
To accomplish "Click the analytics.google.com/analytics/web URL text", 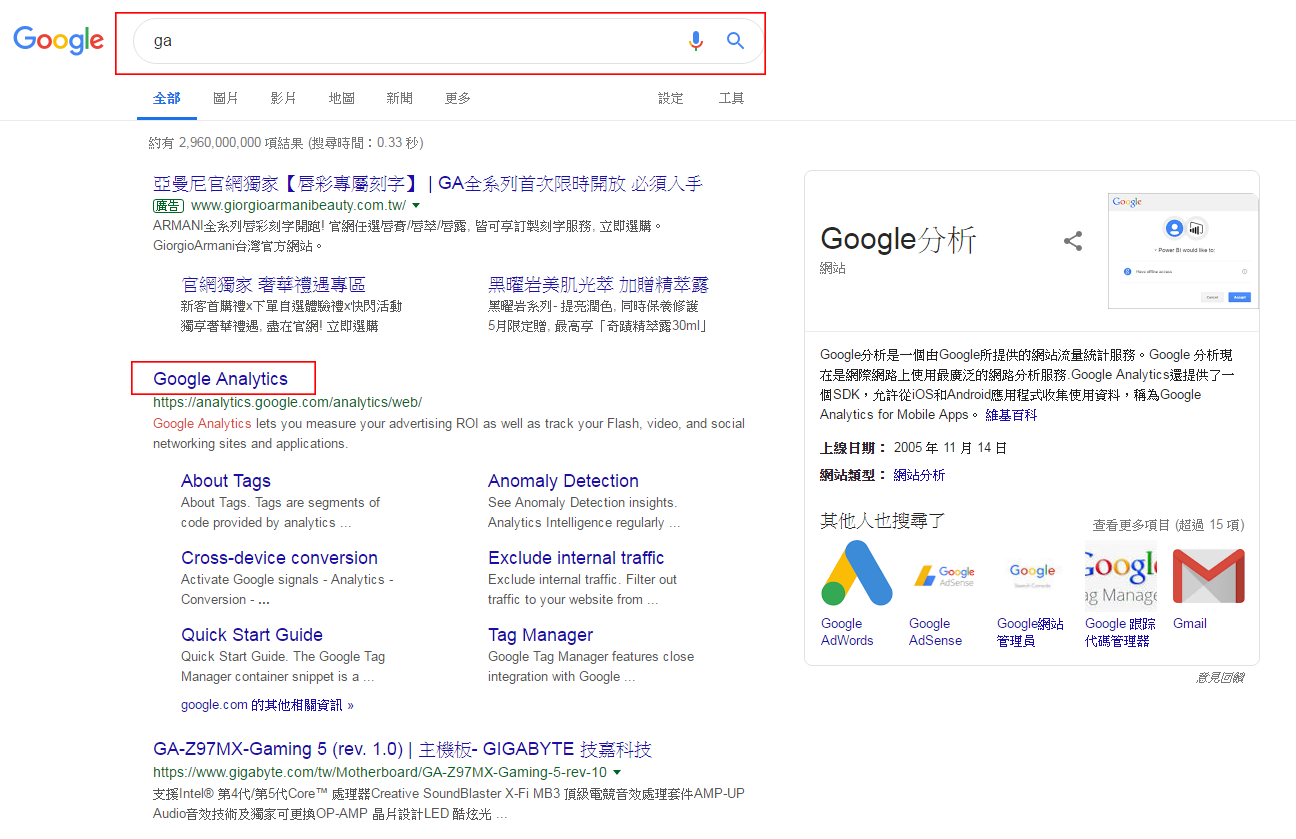I will coord(287,402).
